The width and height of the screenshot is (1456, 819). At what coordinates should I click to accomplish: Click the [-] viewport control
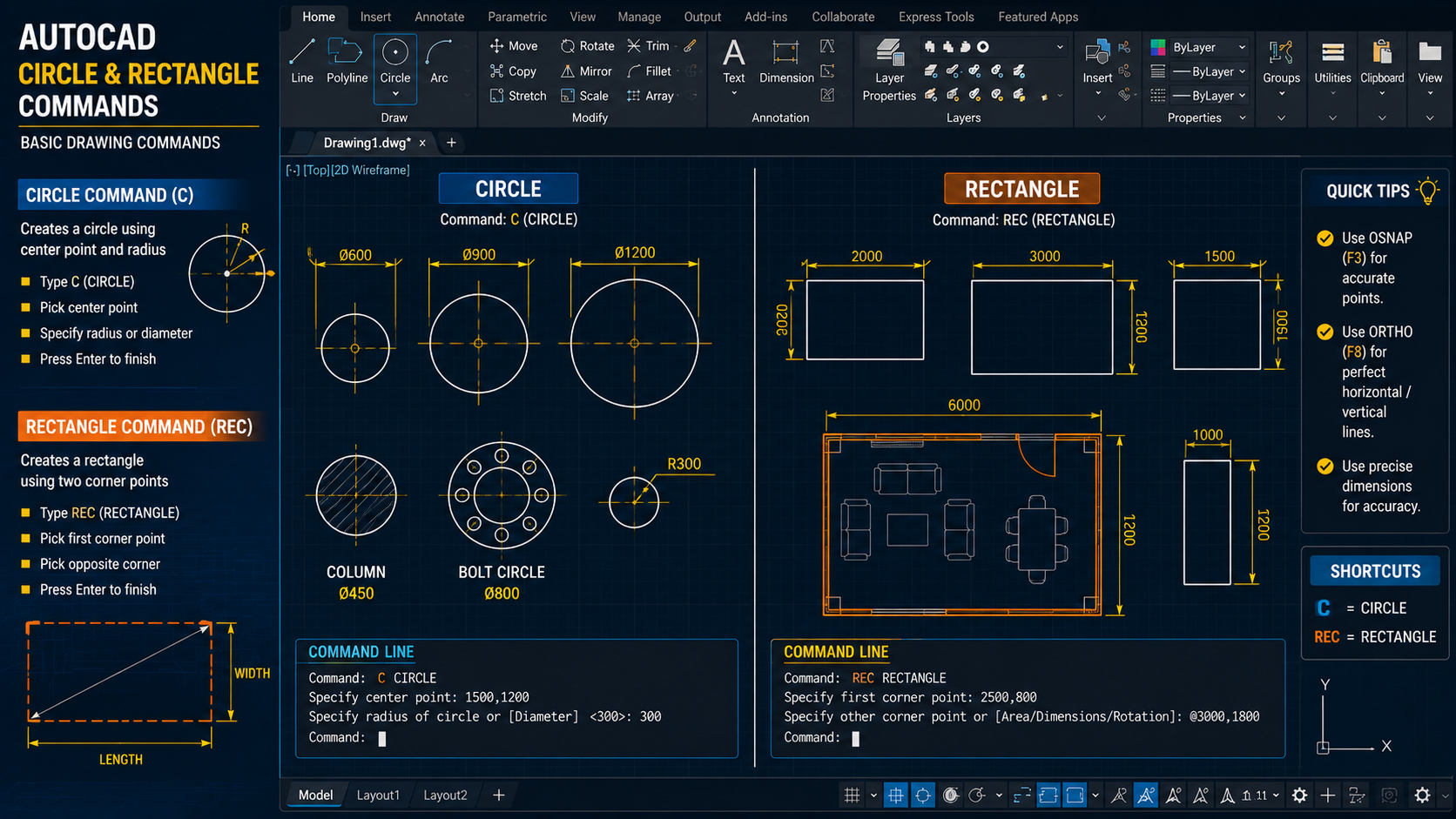293,170
